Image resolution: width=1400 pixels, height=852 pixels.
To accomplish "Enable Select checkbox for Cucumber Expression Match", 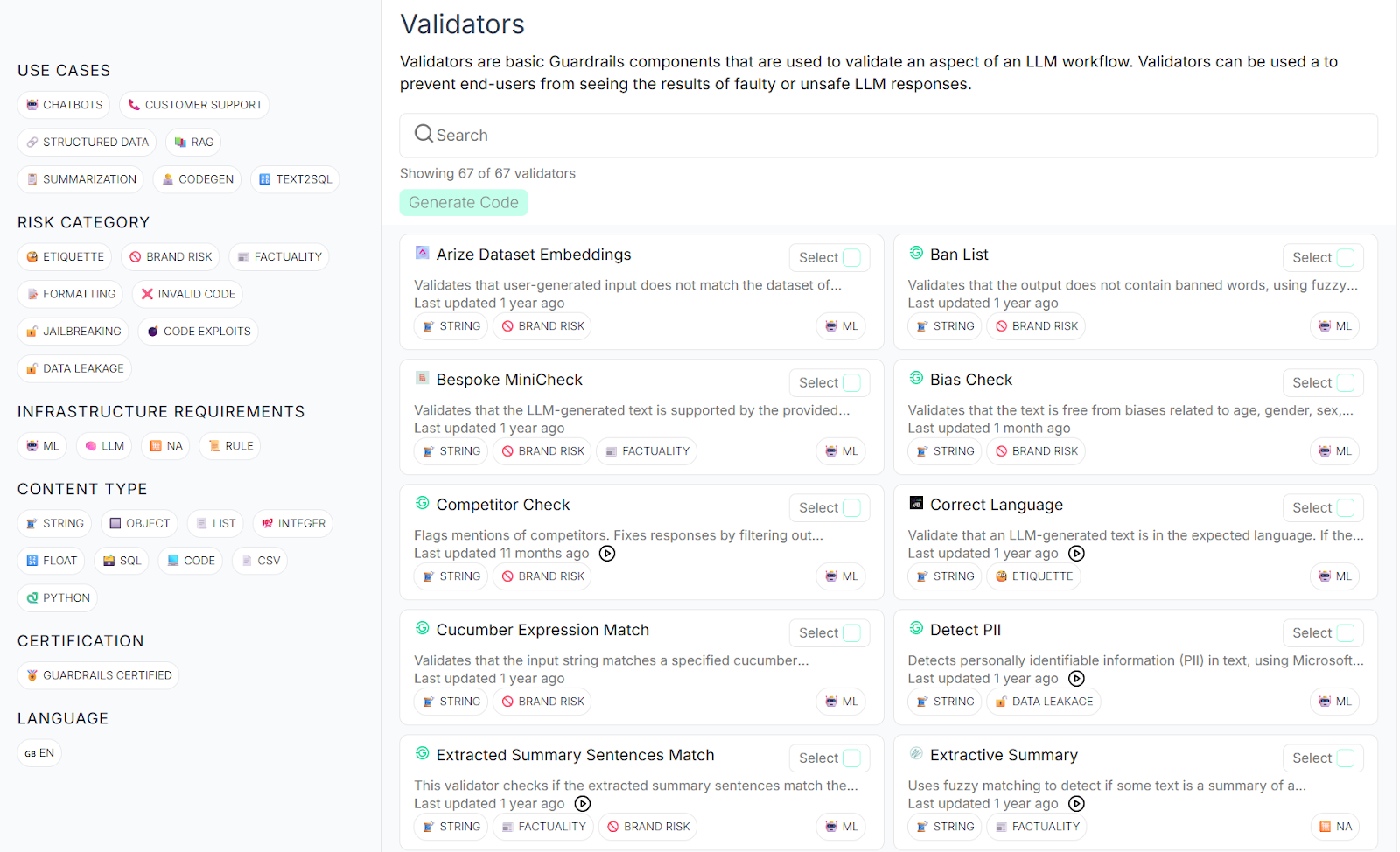I will [x=851, y=632].
